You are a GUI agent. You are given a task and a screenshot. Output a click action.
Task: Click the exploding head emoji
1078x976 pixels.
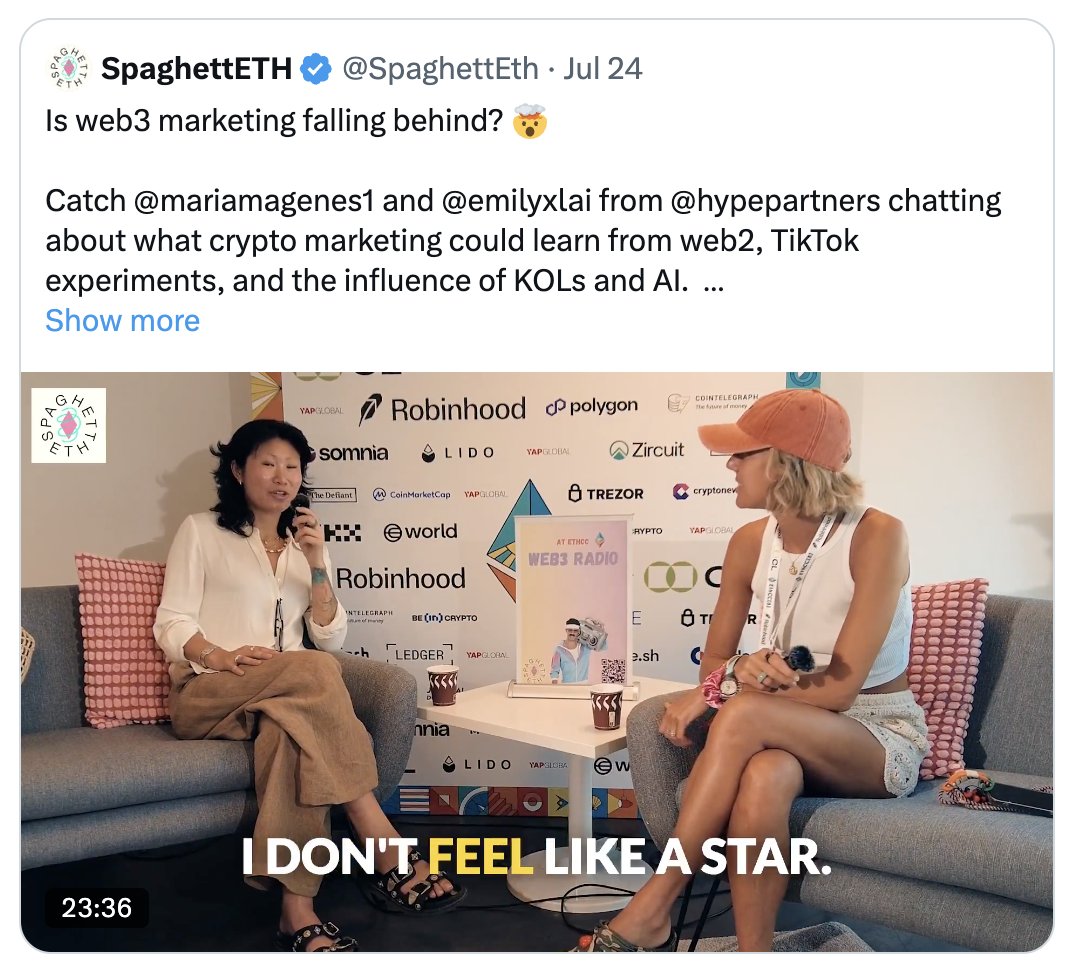click(x=529, y=123)
